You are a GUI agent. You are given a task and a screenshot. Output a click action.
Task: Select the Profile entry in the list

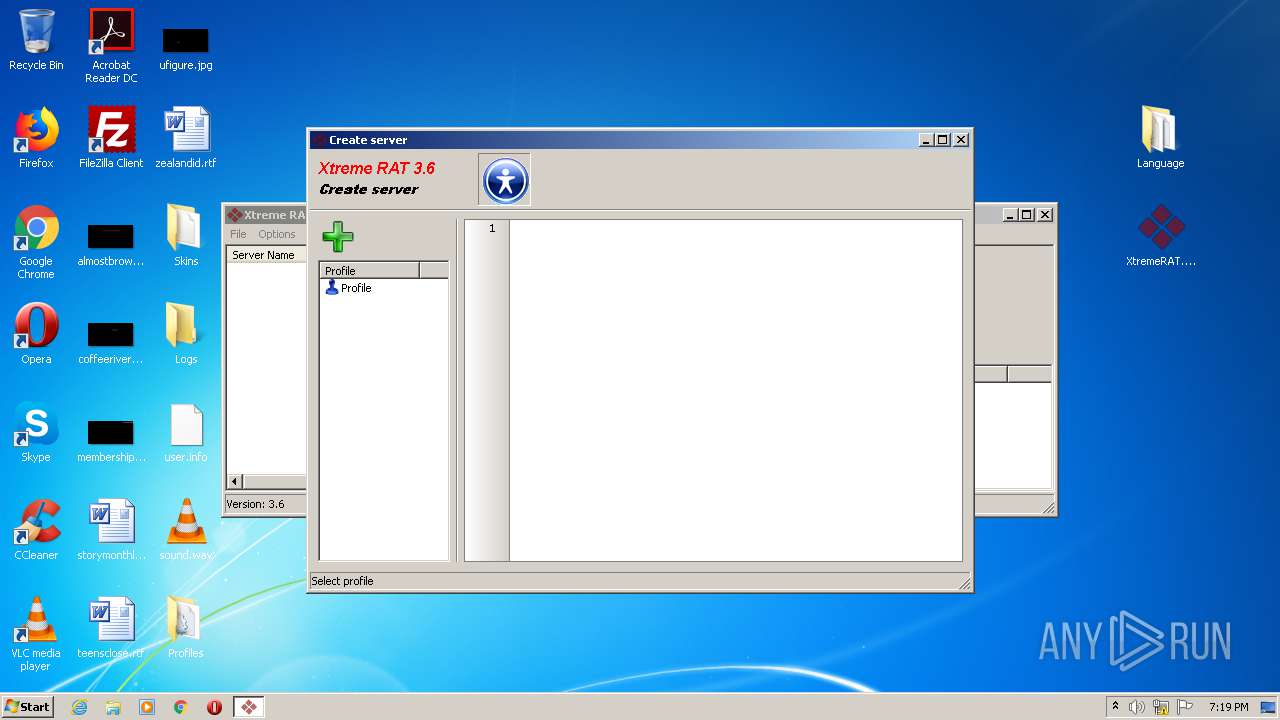point(348,288)
